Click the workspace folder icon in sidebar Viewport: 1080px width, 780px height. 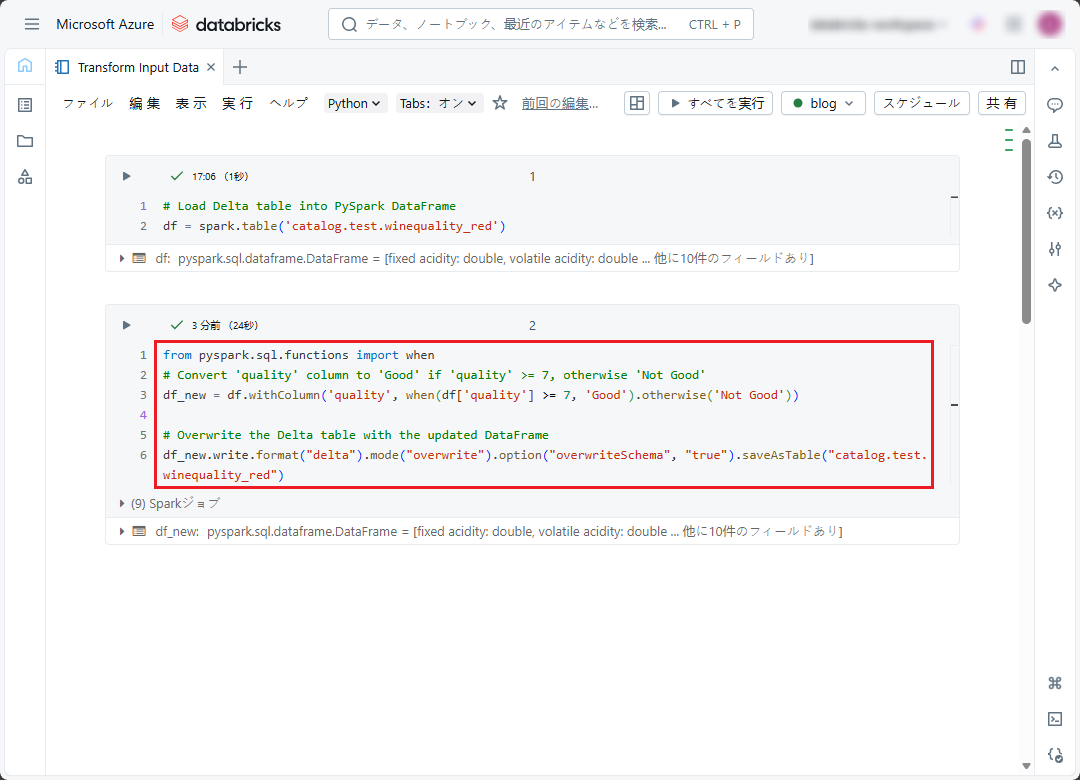click(x=25, y=141)
